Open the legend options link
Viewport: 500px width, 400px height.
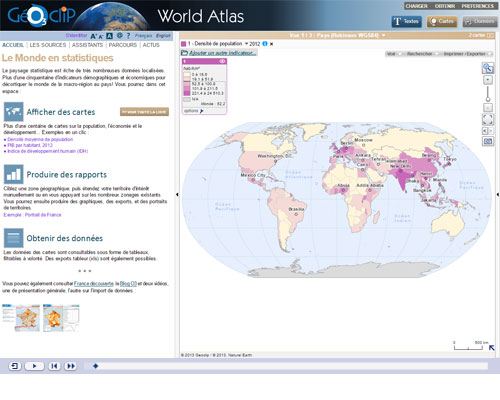point(193,111)
